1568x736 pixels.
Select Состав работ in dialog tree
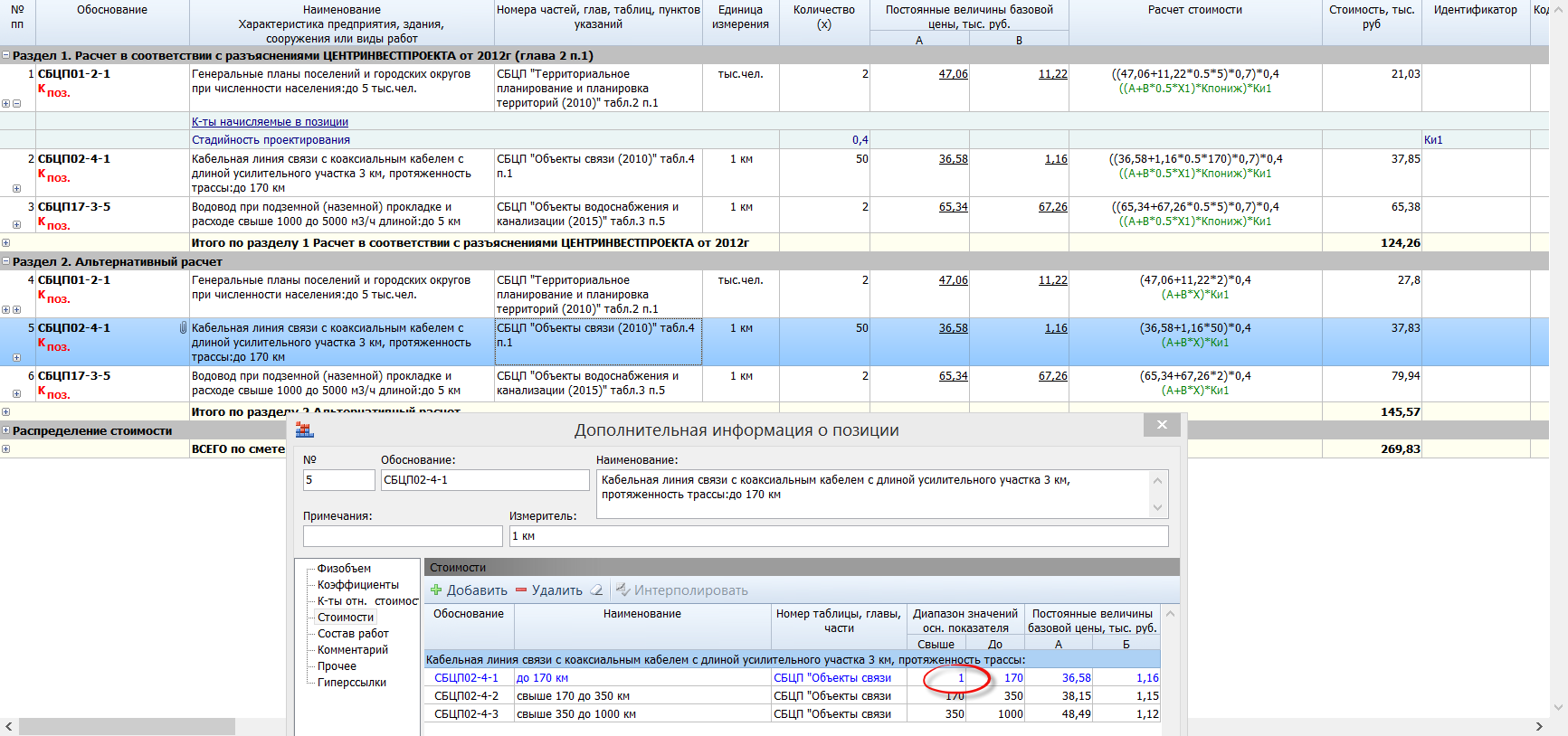pos(353,634)
